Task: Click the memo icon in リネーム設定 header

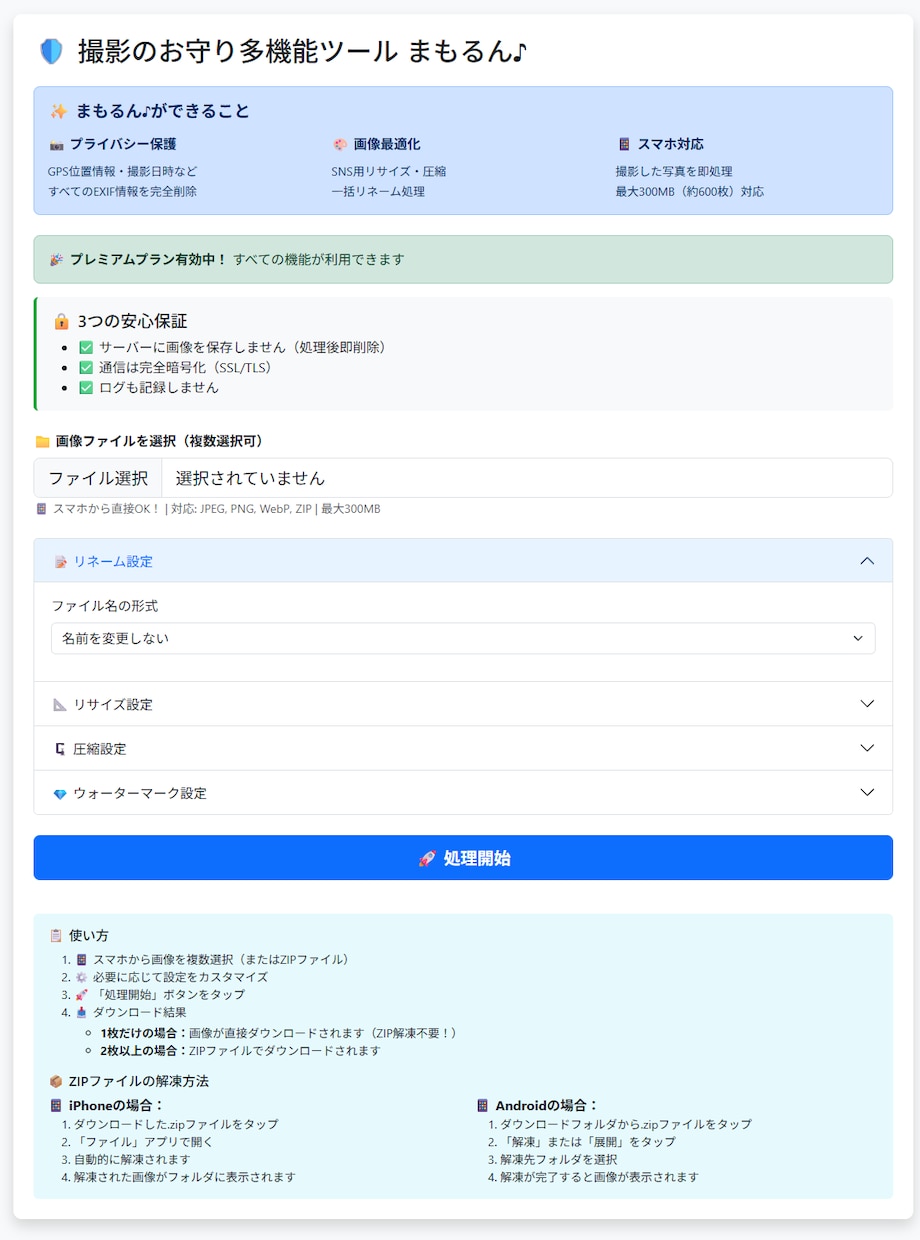Action: (x=60, y=562)
